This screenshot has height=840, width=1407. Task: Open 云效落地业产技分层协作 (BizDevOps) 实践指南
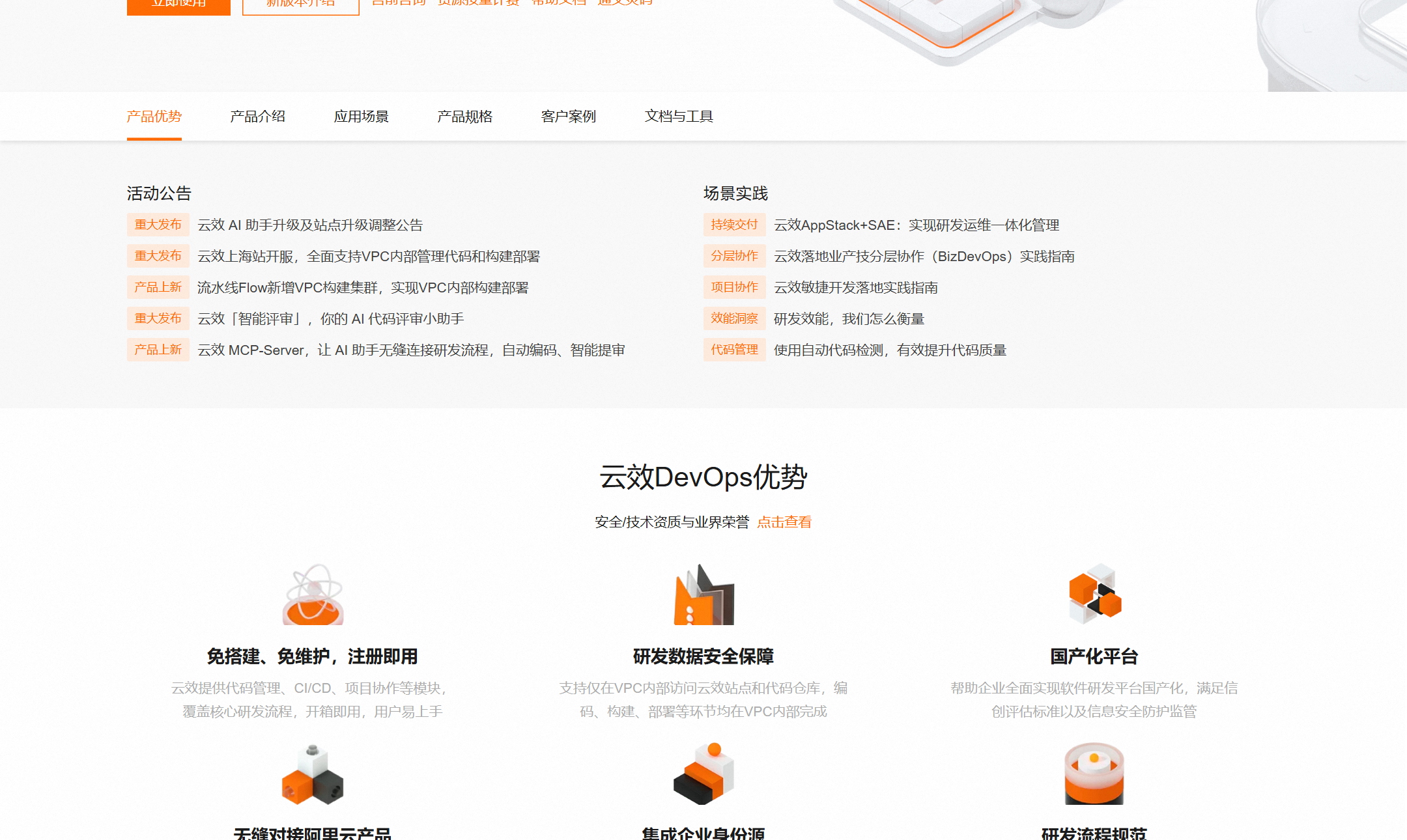(x=924, y=257)
